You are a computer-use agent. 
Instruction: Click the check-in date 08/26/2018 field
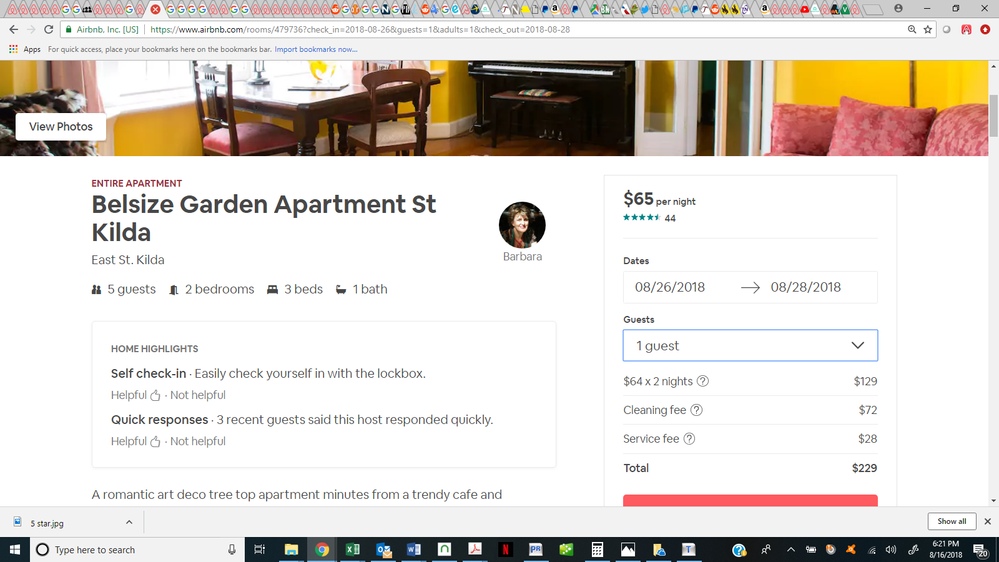pos(670,287)
